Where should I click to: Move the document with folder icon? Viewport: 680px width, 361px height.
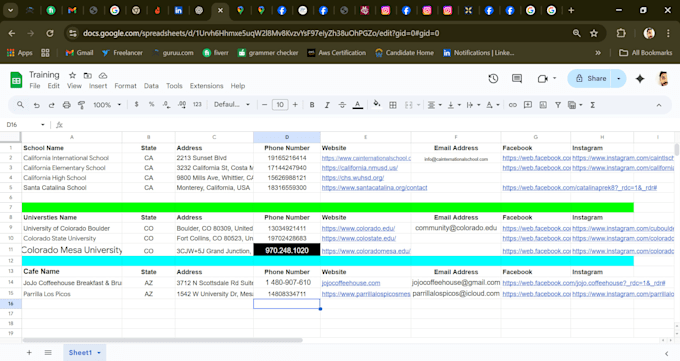point(88,75)
